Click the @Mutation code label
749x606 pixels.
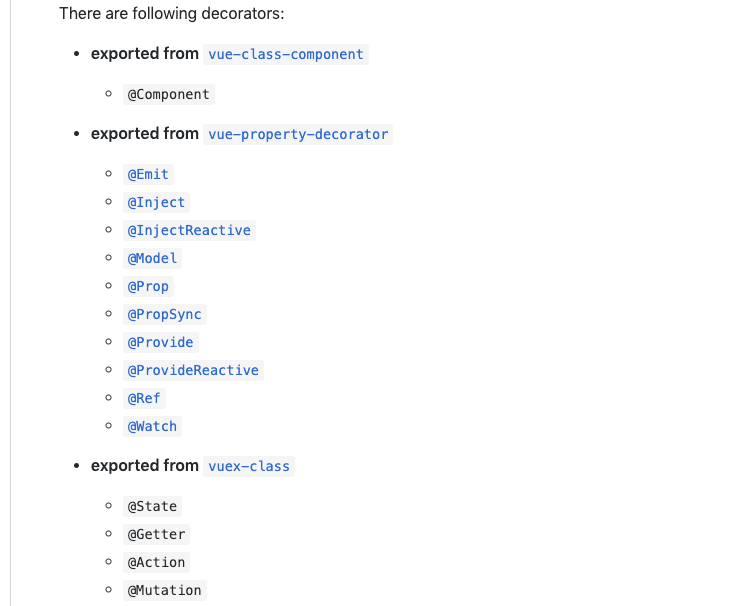coord(165,590)
